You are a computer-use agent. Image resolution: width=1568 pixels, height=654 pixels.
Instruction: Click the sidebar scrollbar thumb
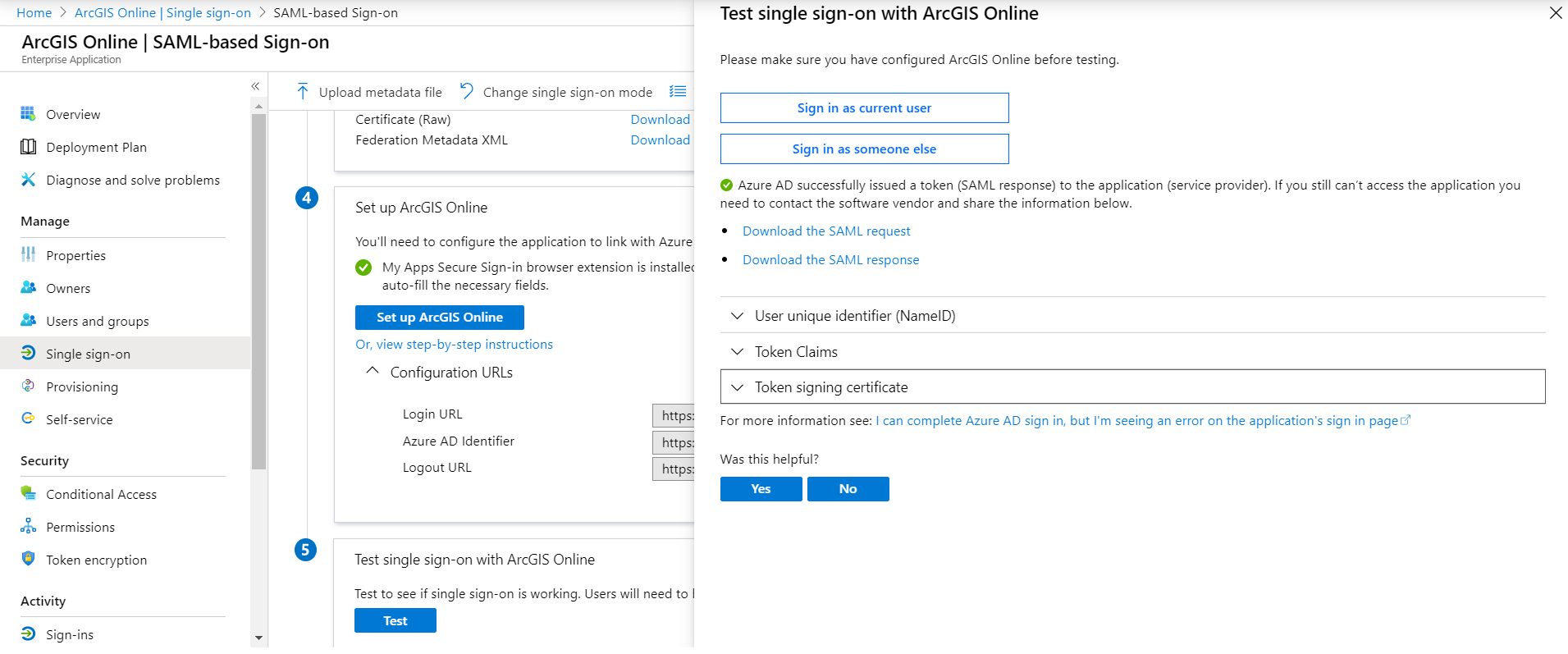(258, 291)
